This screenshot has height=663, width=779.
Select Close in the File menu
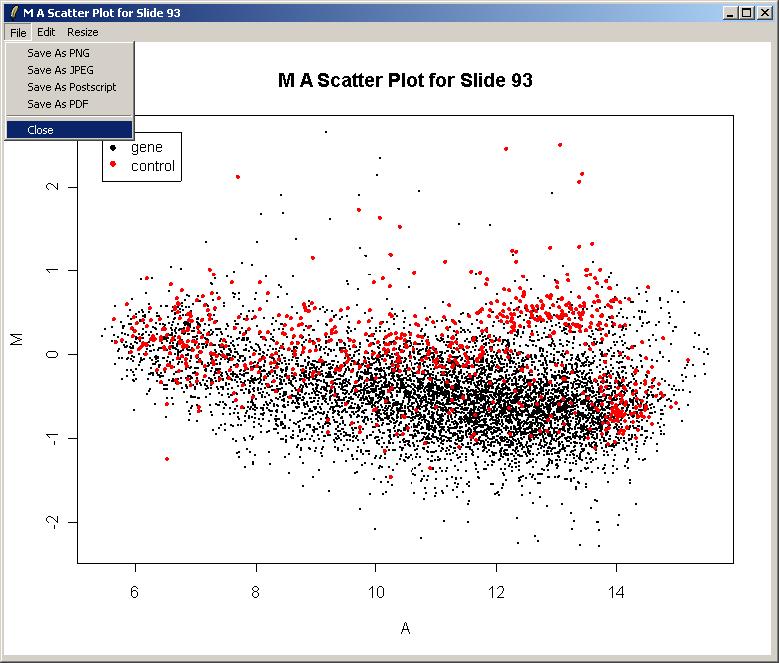pyautogui.click(x=41, y=130)
